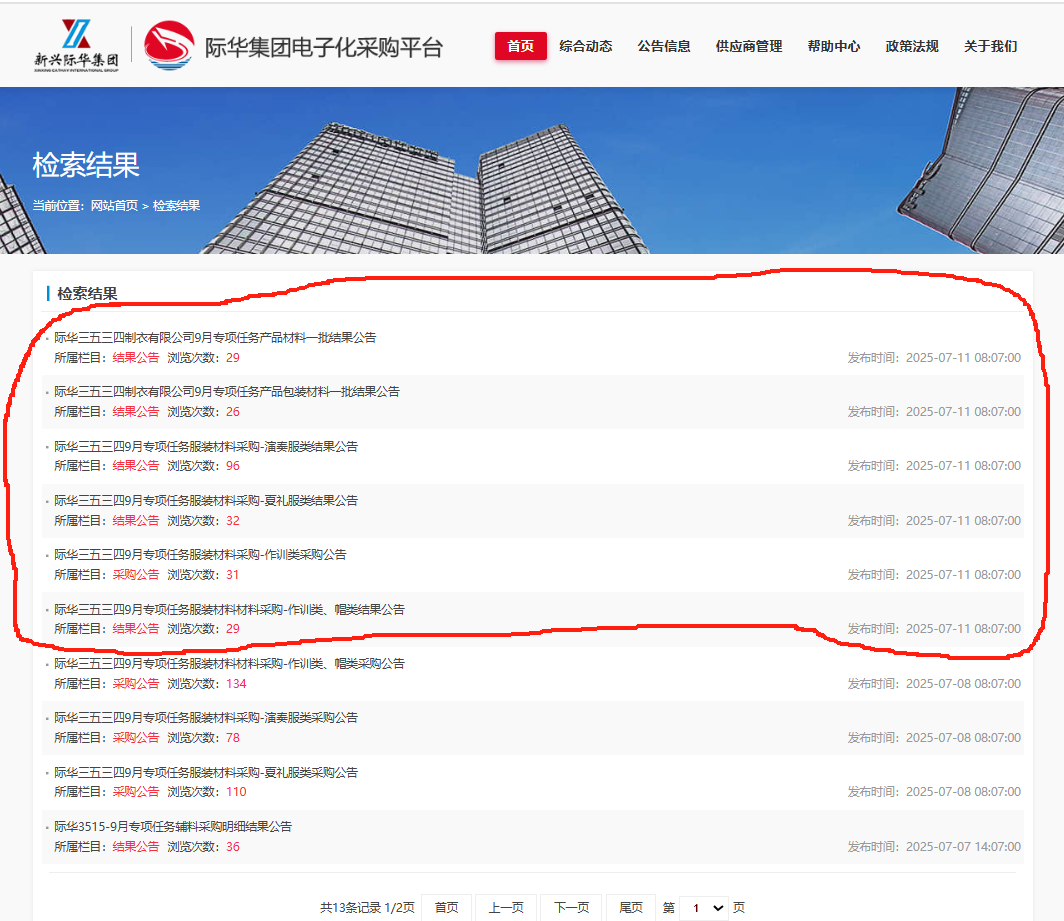Click publish time 2025-07-07 14:07:00
Viewport: 1064px width, 921px height.
[963, 846]
